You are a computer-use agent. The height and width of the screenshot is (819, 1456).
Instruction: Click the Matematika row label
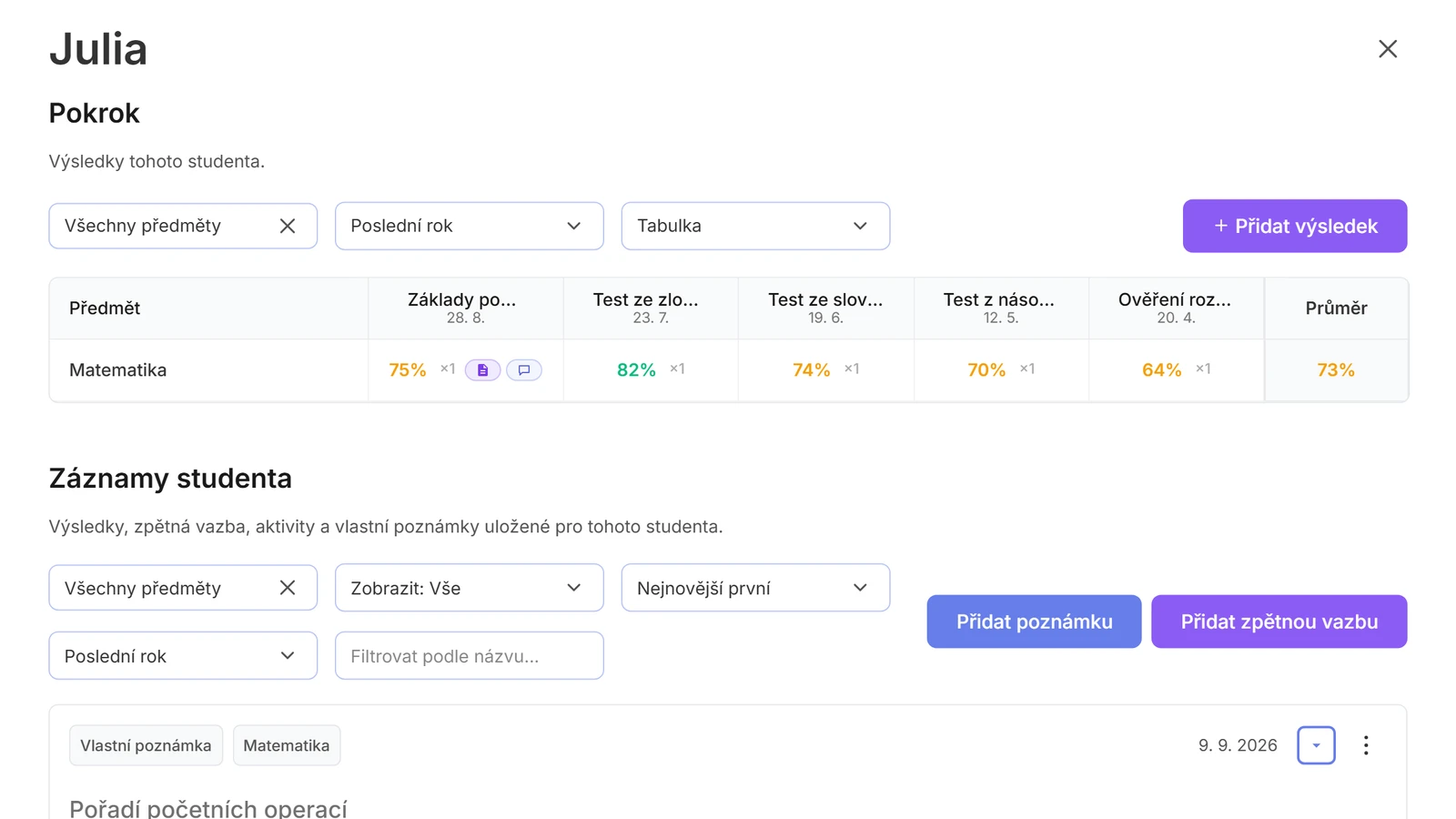118,369
